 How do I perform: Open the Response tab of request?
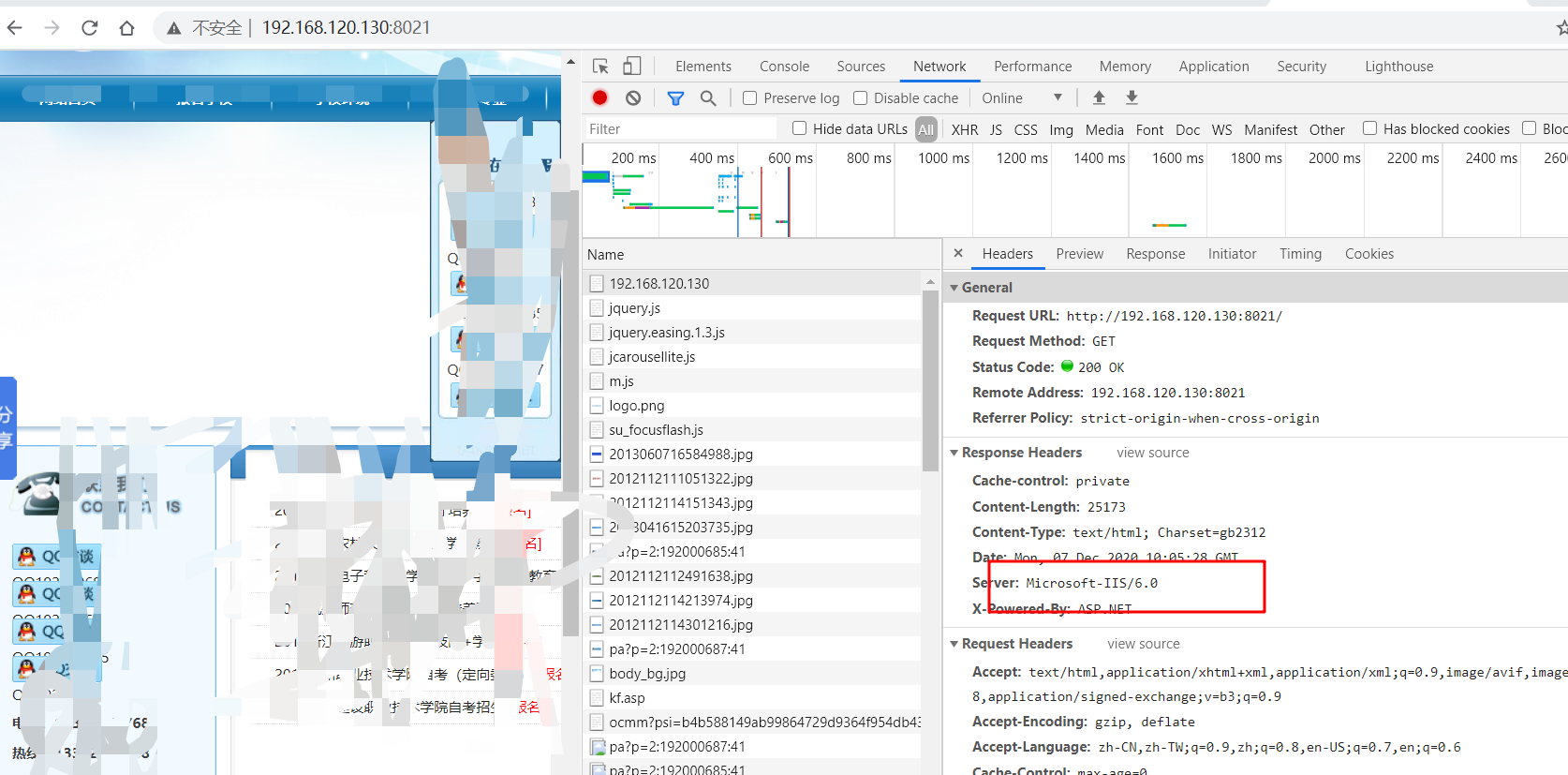click(1156, 254)
